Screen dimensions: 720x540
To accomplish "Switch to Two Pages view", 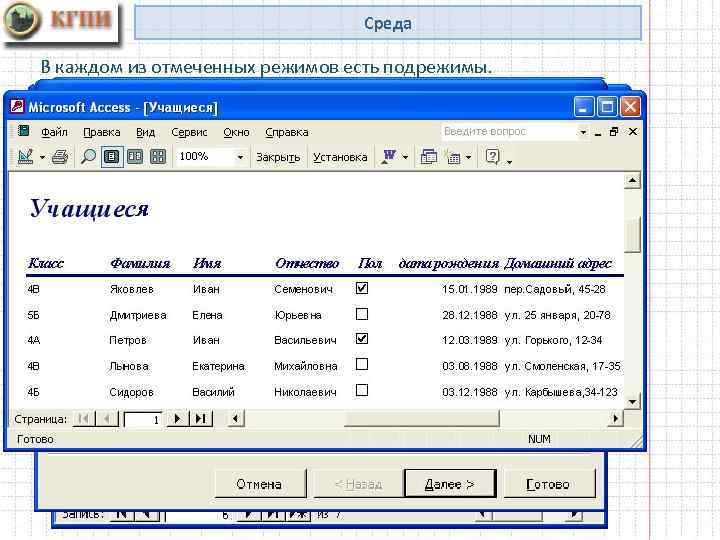I will pos(135,157).
